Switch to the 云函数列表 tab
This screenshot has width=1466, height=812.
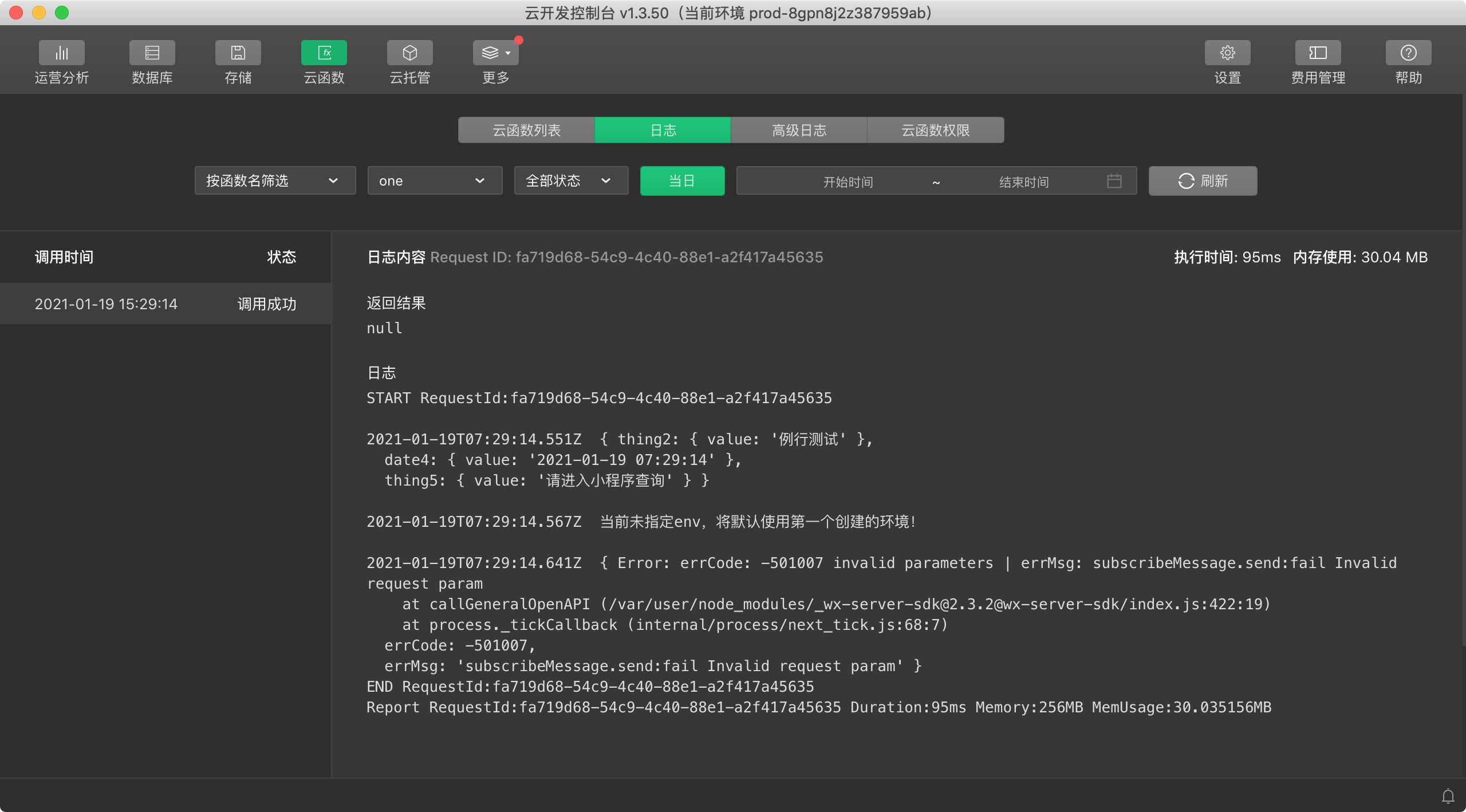[x=526, y=130]
